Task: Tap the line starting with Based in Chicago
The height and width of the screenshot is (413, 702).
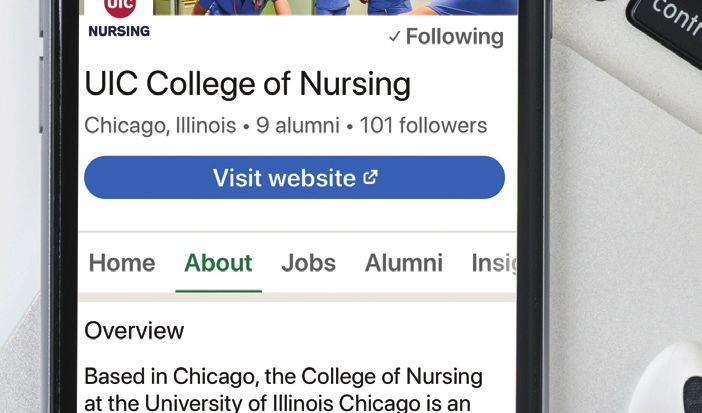Action: click(283, 377)
